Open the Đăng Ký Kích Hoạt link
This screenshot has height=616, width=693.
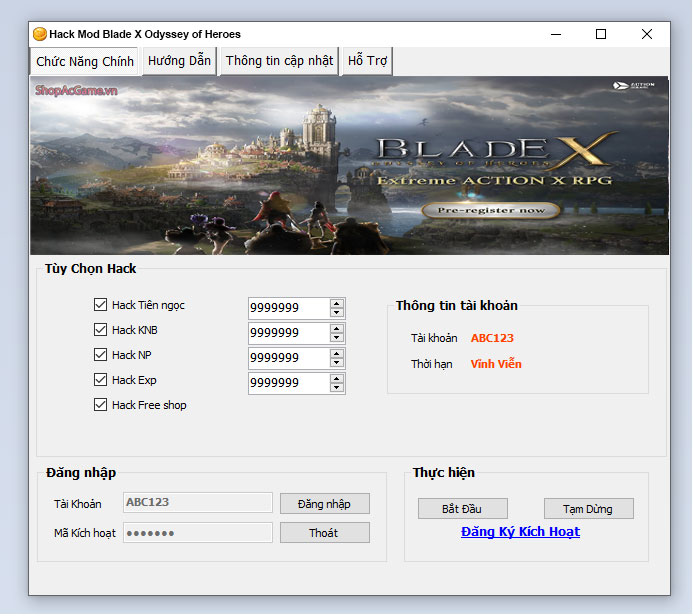click(x=520, y=532)
